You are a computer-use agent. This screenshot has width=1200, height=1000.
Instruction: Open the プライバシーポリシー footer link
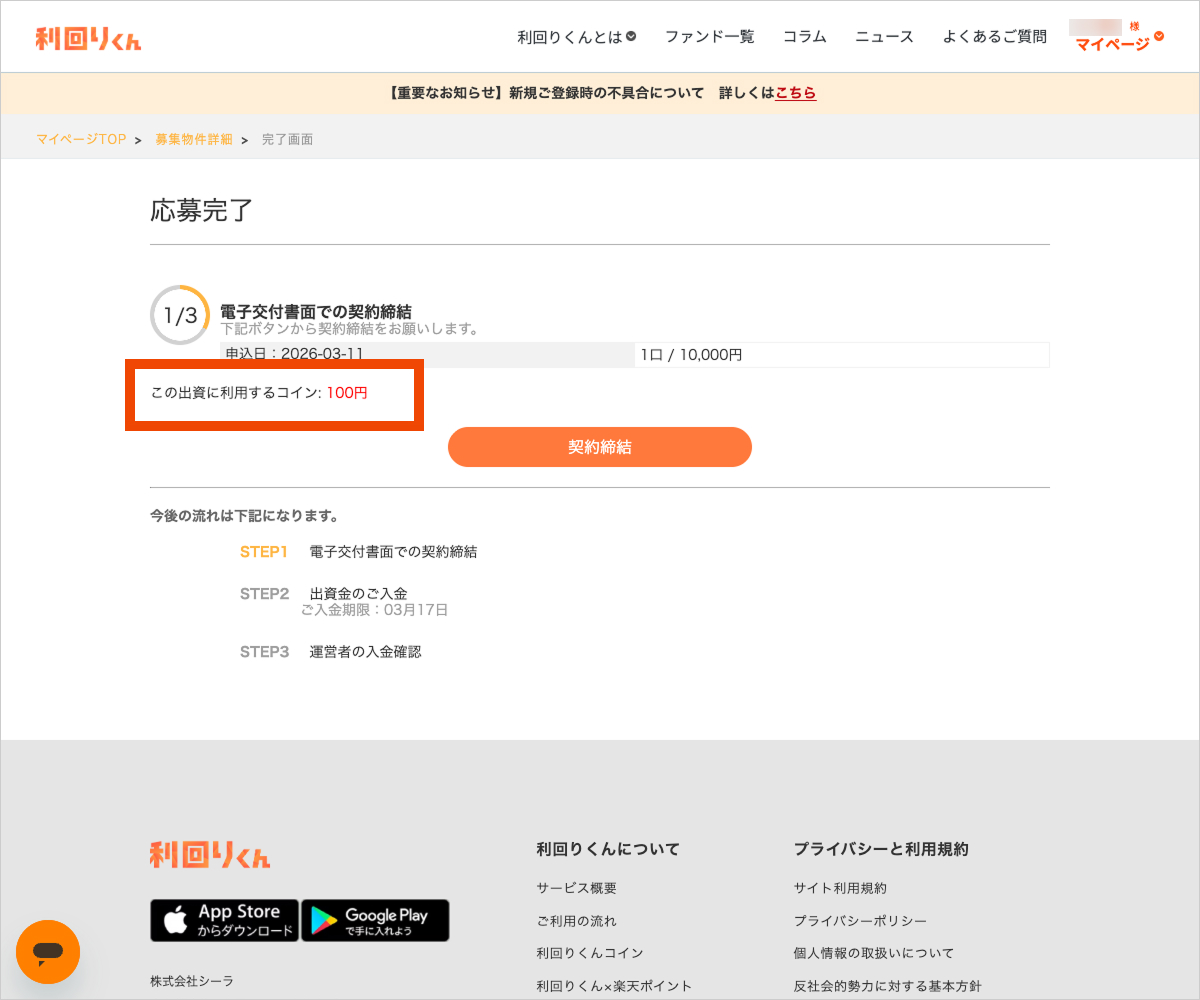click(x=860, y=921)
